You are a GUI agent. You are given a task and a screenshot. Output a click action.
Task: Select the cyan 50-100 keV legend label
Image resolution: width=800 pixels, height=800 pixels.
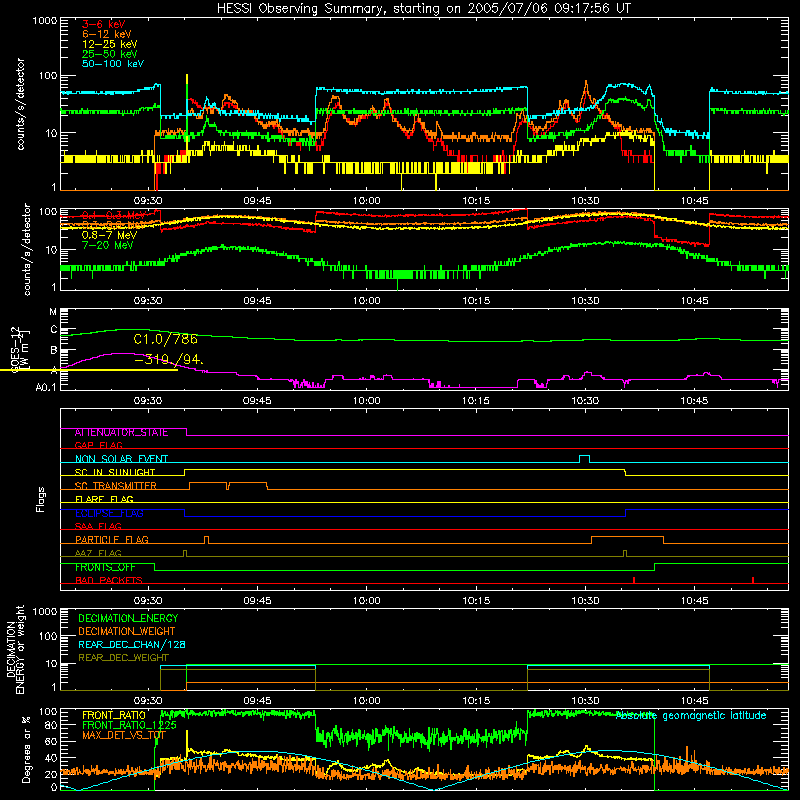coord(113,64)
